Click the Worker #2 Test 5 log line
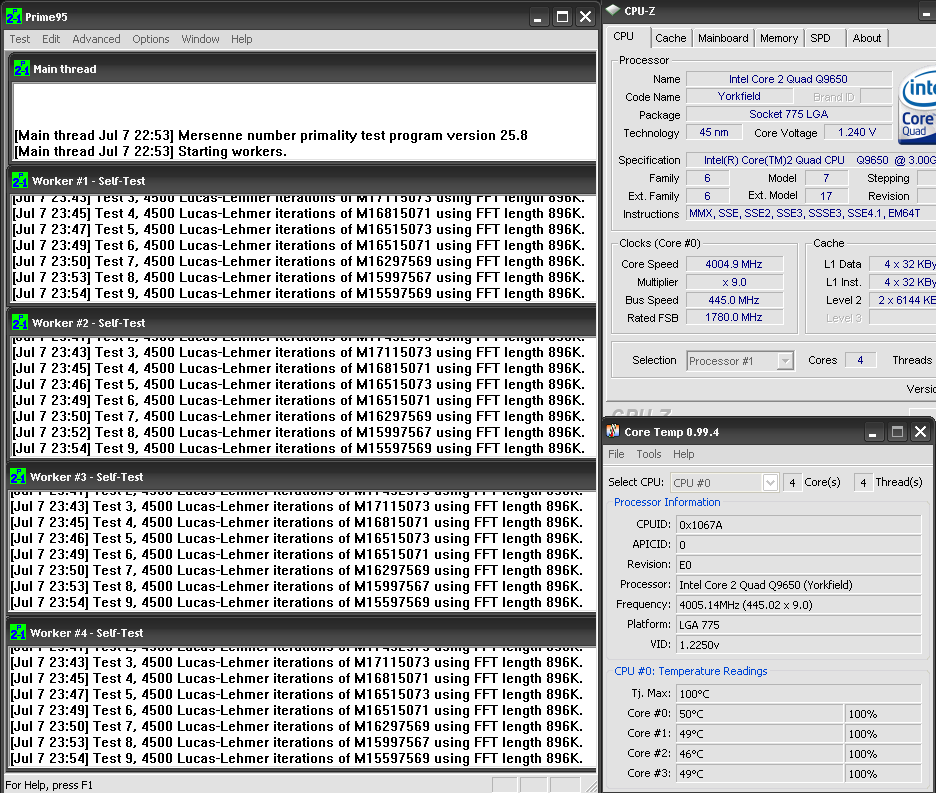Screen dimensions: 936x793 pos(298,384)
